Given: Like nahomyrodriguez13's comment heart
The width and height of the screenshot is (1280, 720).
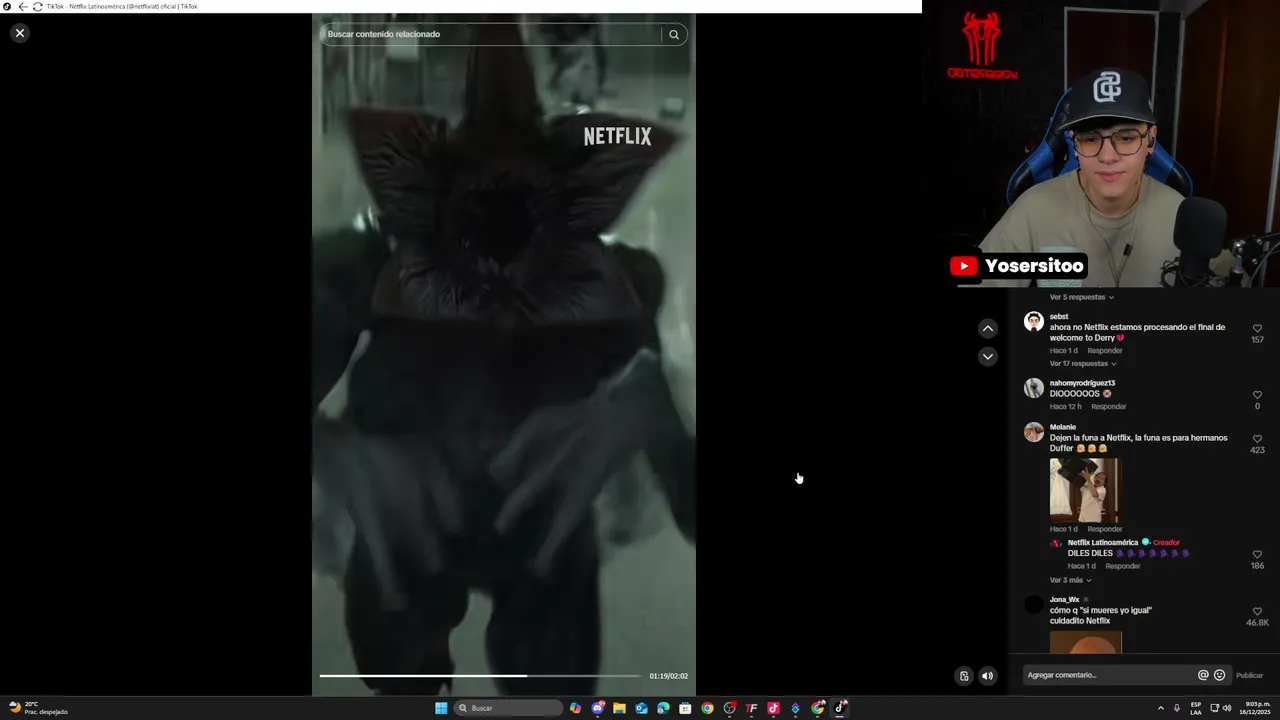Looking at the screenshot, I should (1257, 394).
